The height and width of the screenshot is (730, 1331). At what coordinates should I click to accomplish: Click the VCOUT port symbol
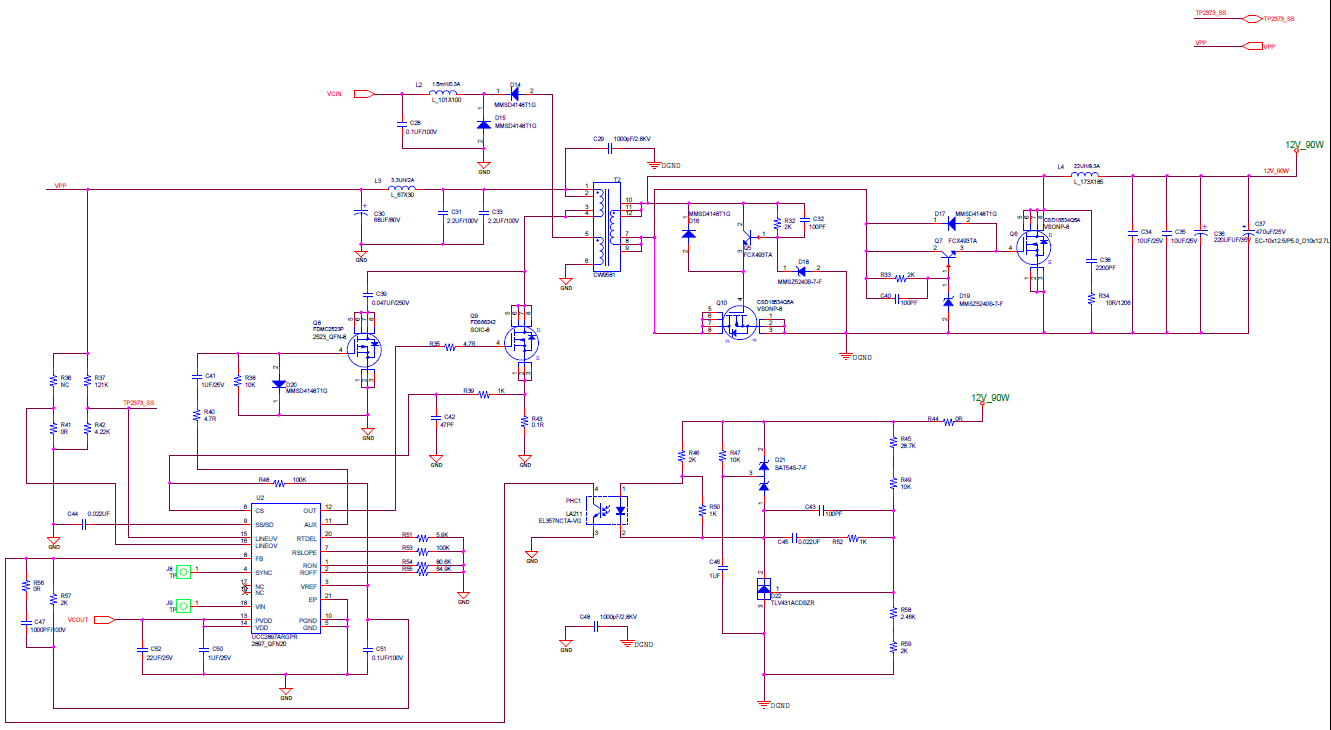pos(103,620)
